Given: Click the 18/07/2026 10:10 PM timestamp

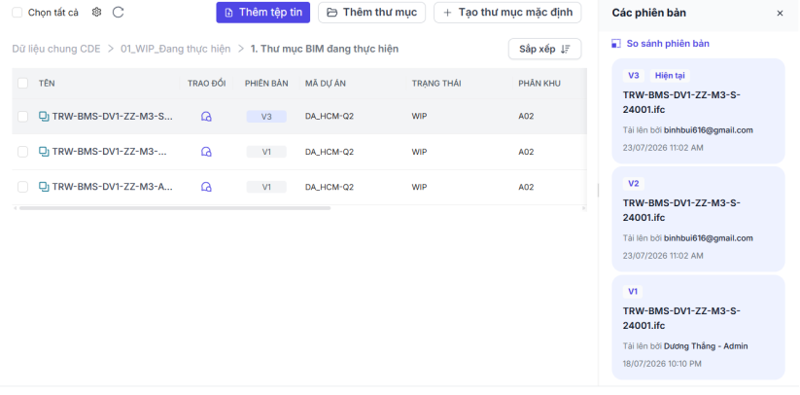Looking at the screenshot, I should [x=662, y=364].
